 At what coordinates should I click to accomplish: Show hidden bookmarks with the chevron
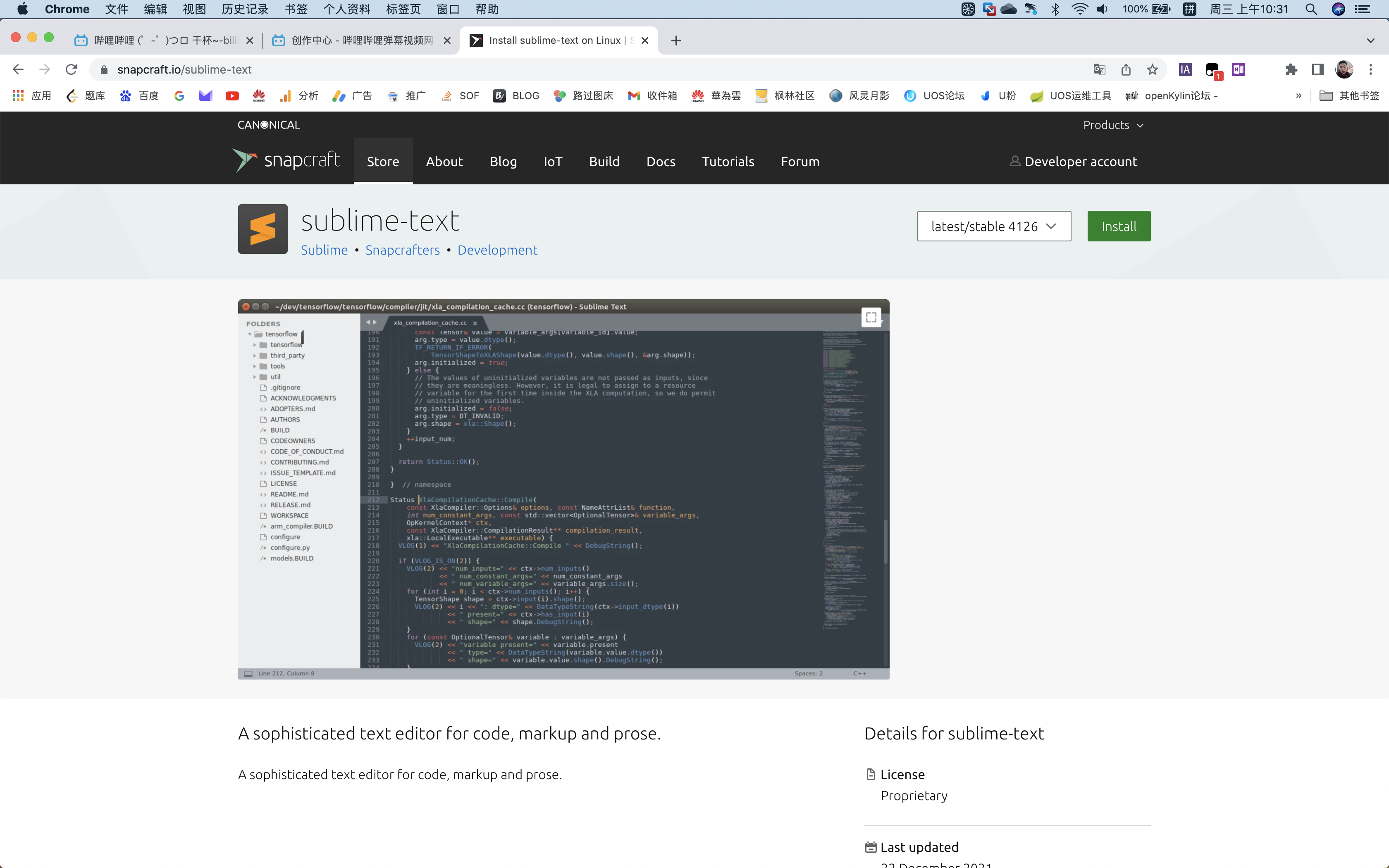coord(1298,95)
